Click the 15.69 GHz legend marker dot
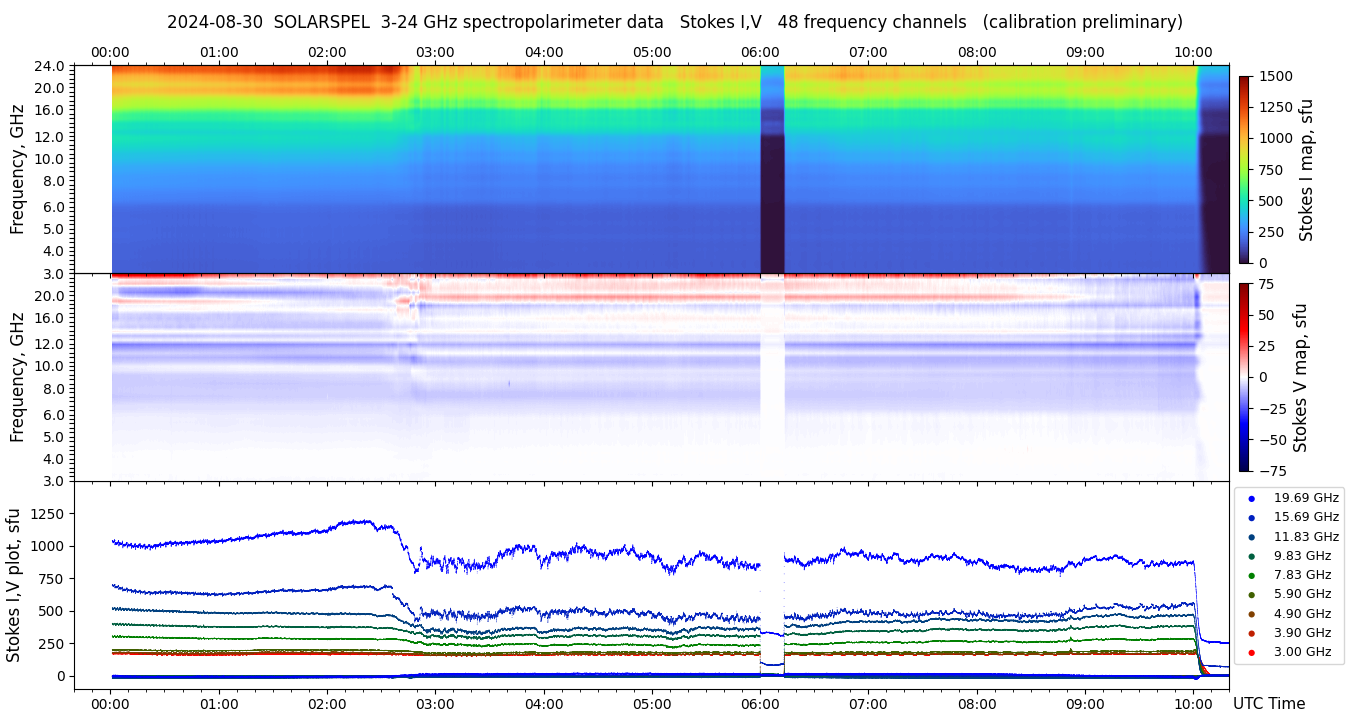1350x725 pixels. pyautogui.click(x=1251, y=517)
